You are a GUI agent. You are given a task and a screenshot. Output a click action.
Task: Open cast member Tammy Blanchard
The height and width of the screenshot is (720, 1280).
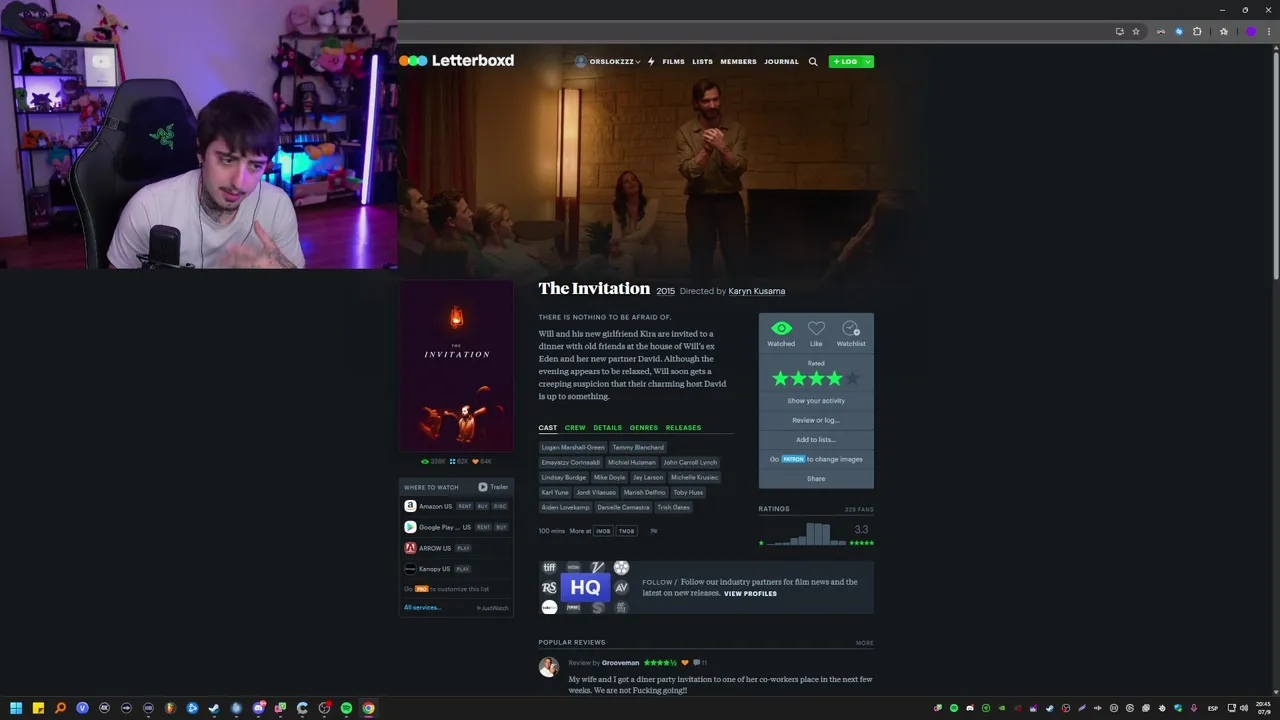click(638, 448)
